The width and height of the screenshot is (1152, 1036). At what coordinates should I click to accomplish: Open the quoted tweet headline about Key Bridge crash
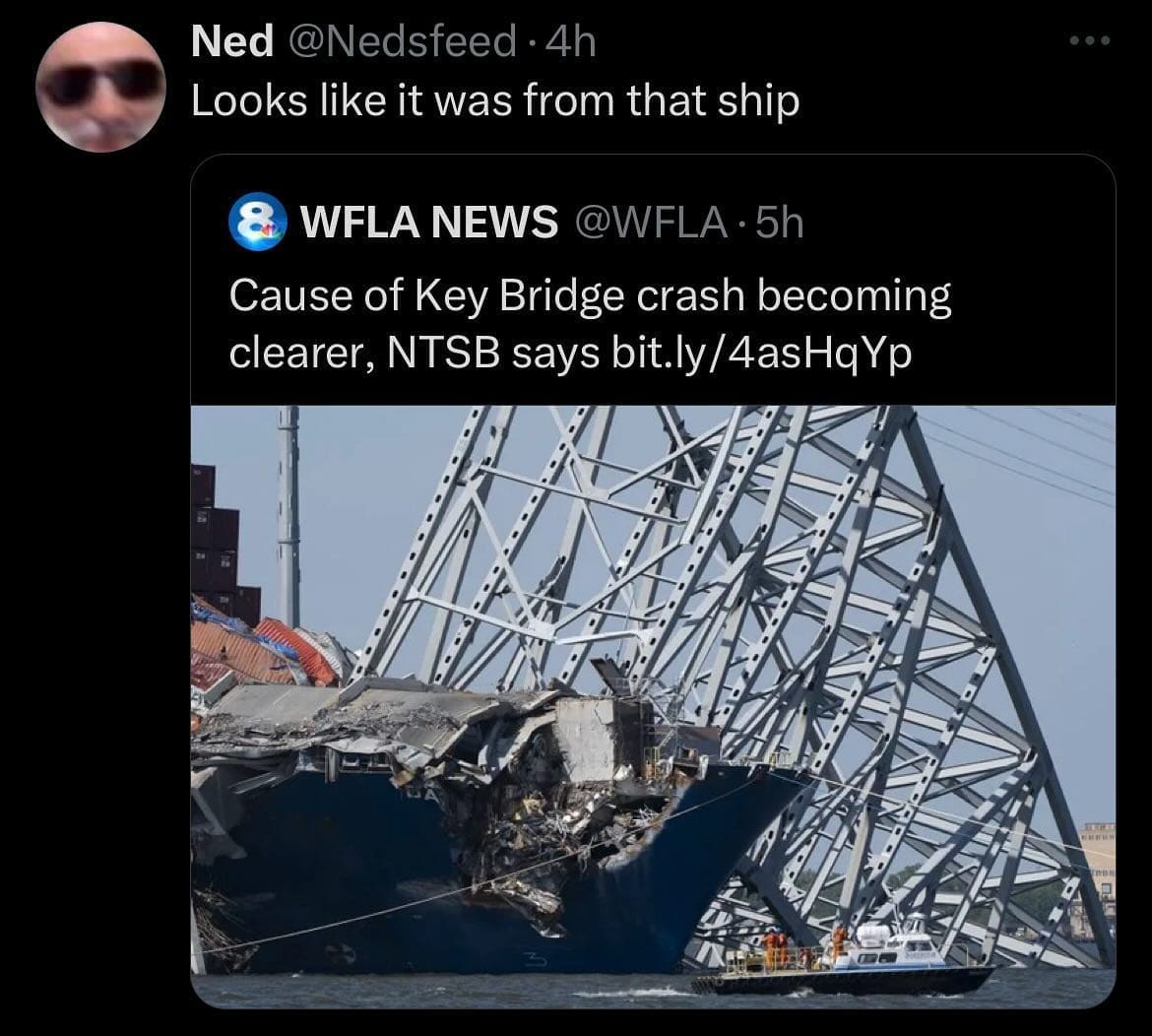click(x=590, y=324)
